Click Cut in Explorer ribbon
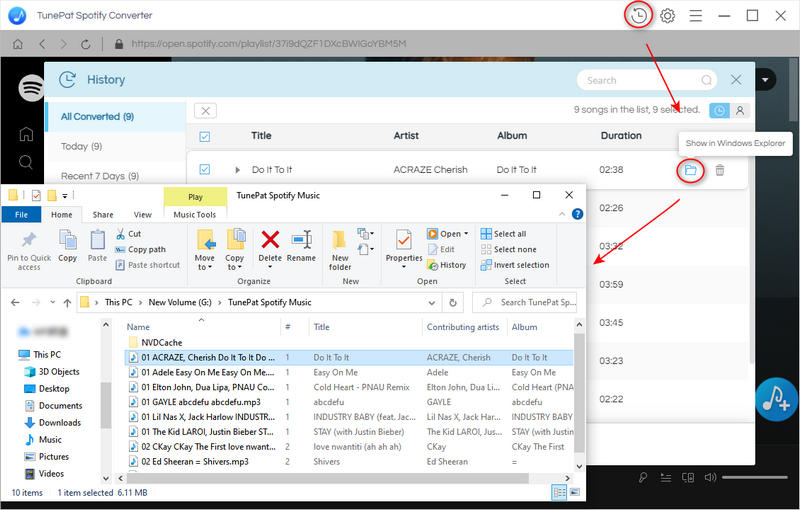 129,234
